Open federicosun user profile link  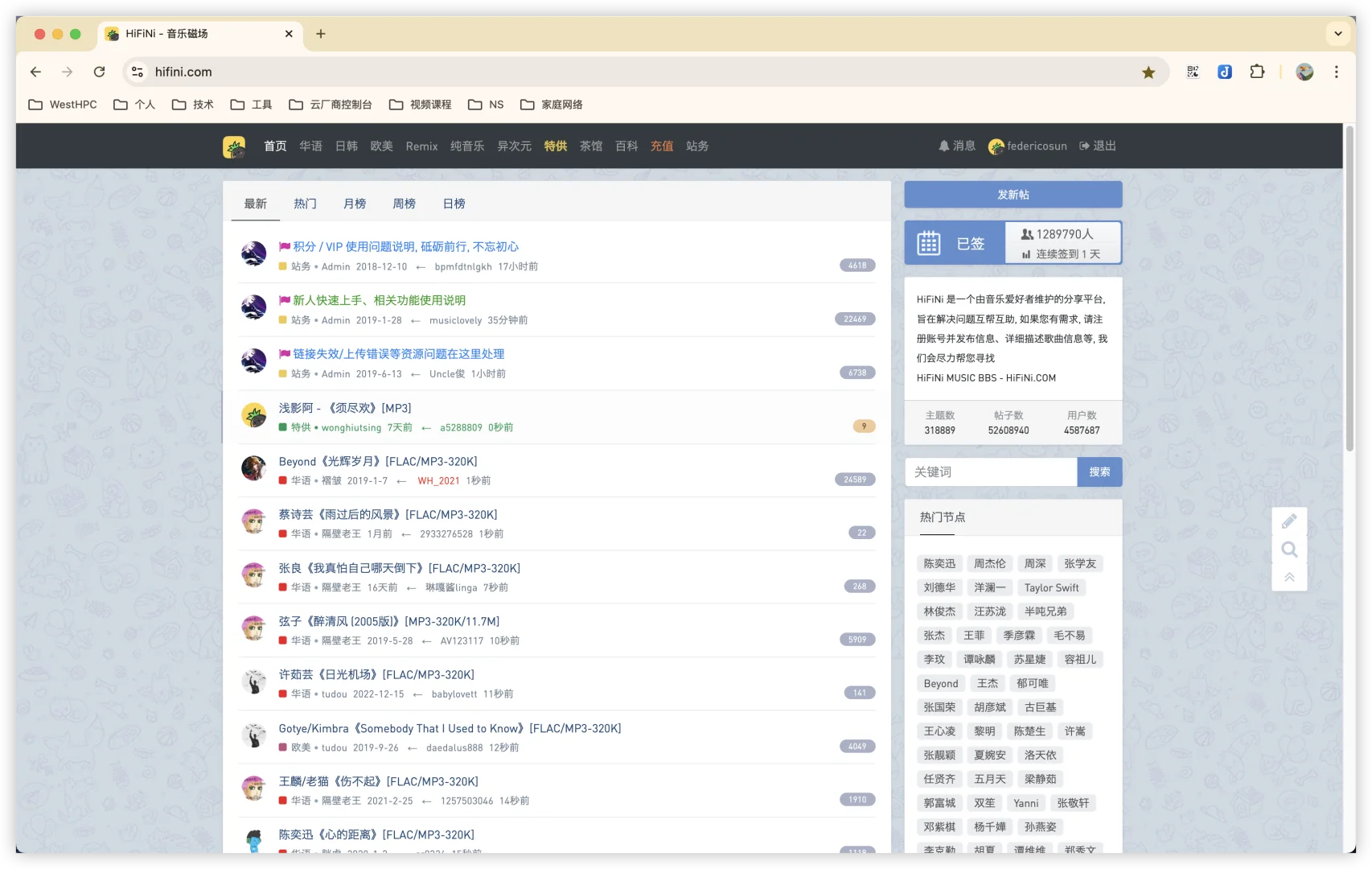click(x=1029, y=146)
